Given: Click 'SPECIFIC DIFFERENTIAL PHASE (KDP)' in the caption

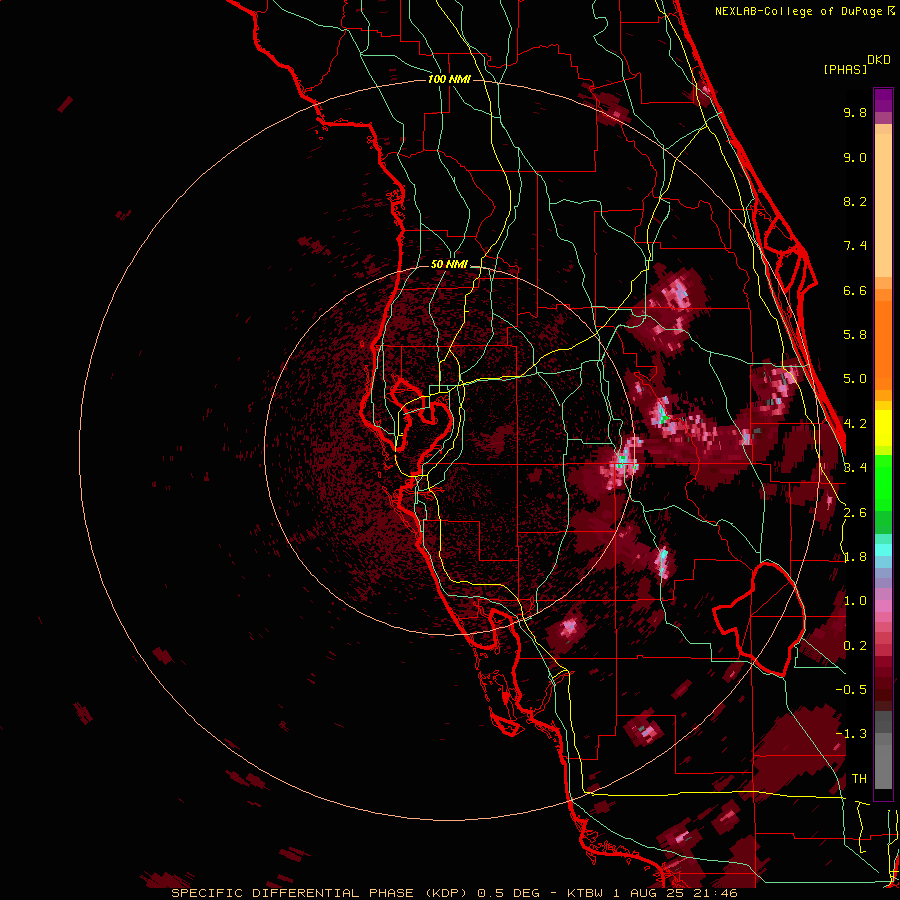Looking at the screenshot, I should click(x=320, y=893).
